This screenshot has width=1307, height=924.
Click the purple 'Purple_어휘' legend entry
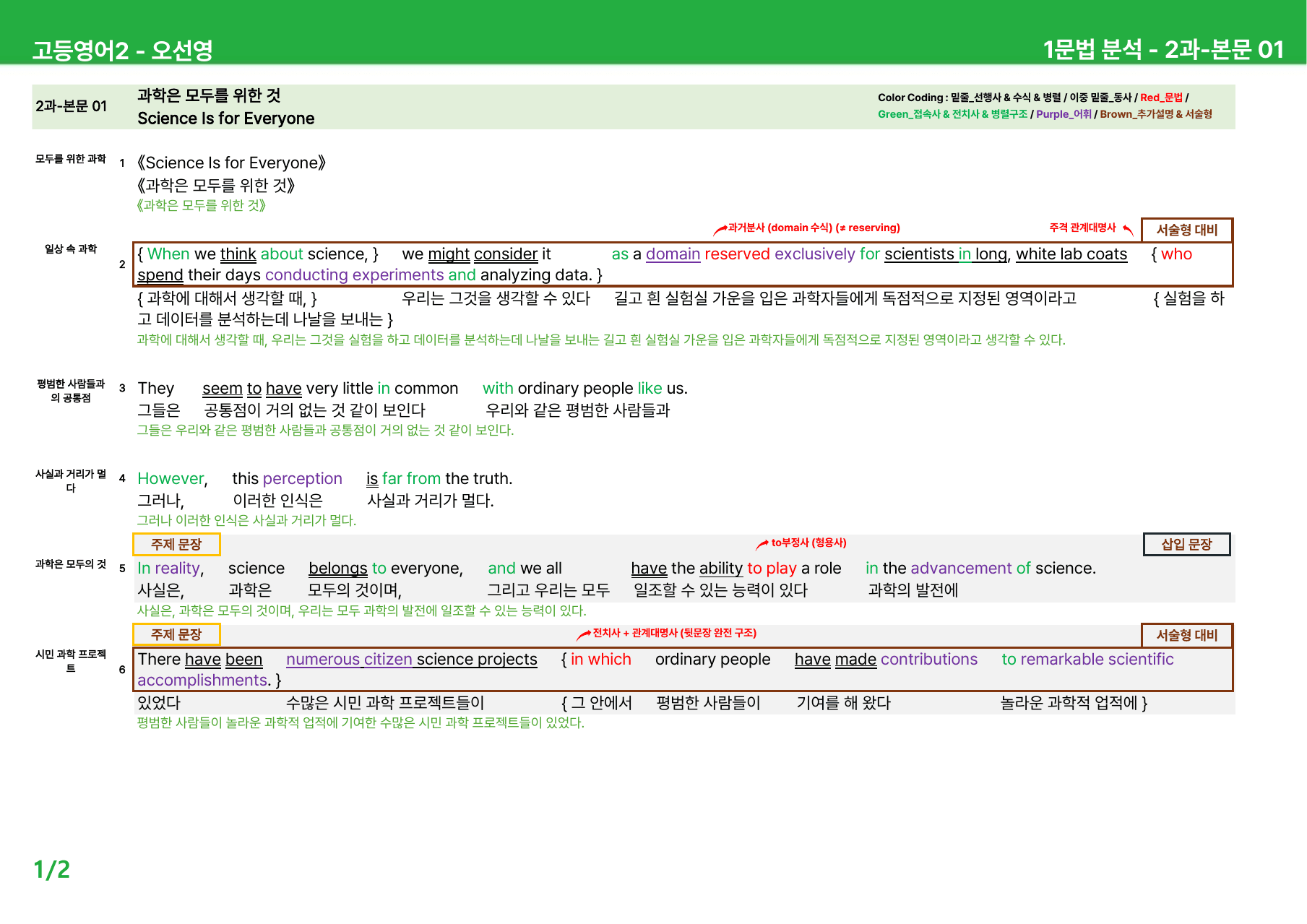[x=1064, y=114]
